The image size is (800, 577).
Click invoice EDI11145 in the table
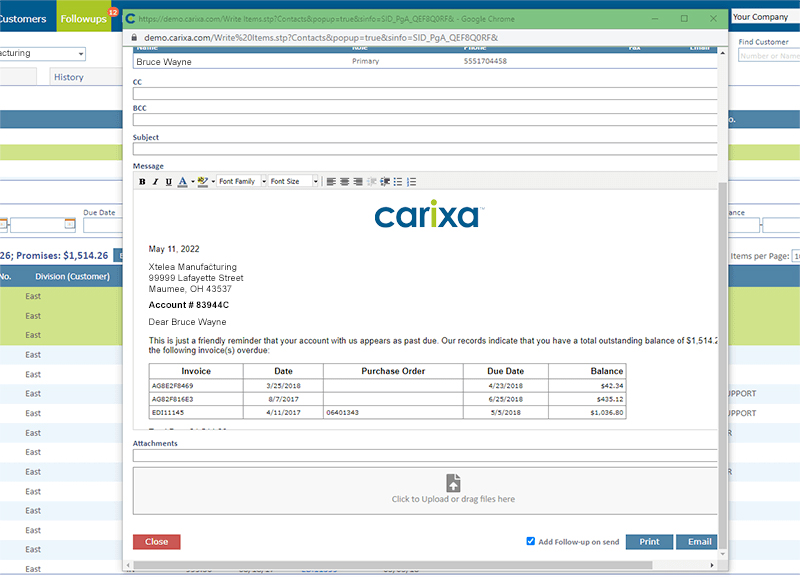pyautogui.click(x=168, y=412)
